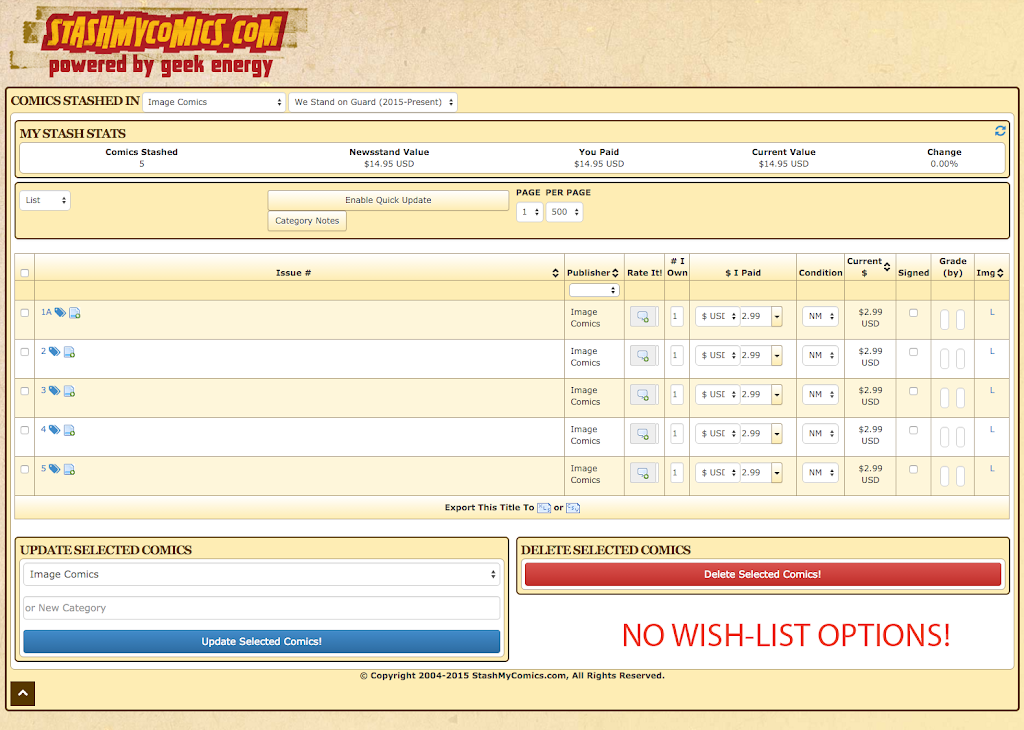Image resolution: width=1024 pixels, height=730 pixels.
Task: Open Rate It for issue 2
Action: [x=643, y=356]
